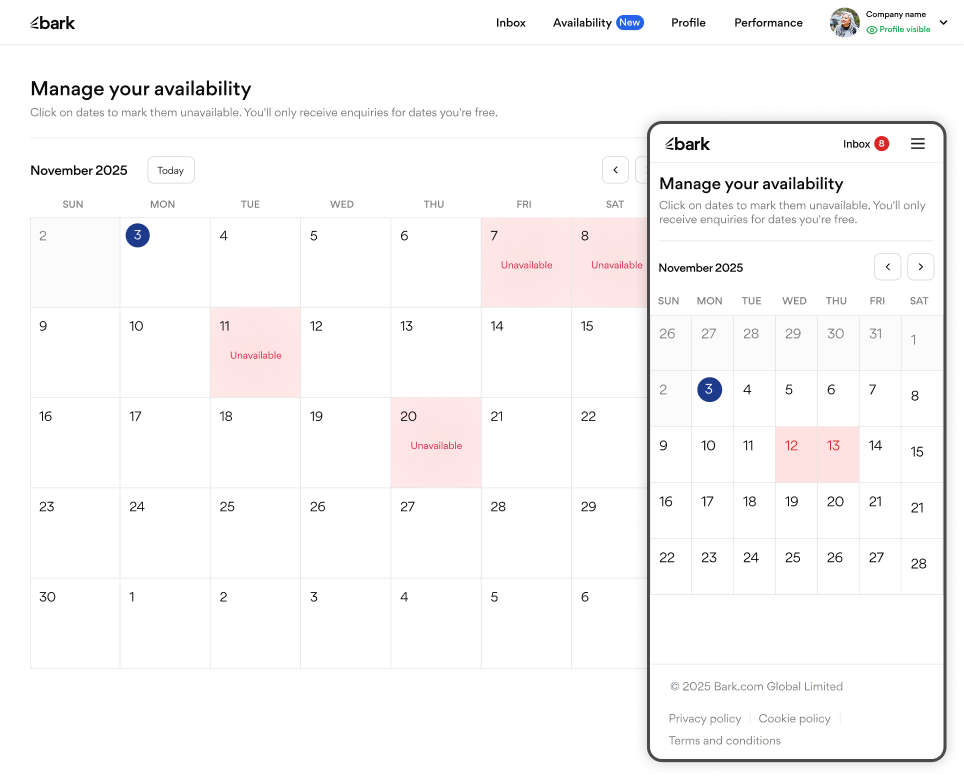The image size is (964, 779).
Task: Click the Bark logo inside the mobile preview
Action: click(x=688, y=143)
